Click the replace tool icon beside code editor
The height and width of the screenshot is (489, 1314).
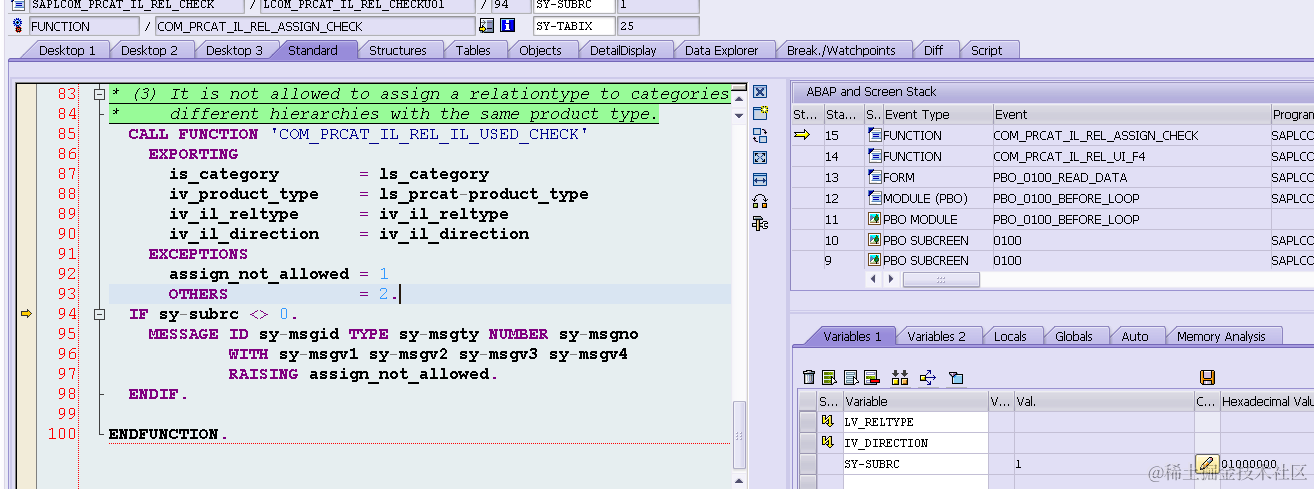(760, 136)
